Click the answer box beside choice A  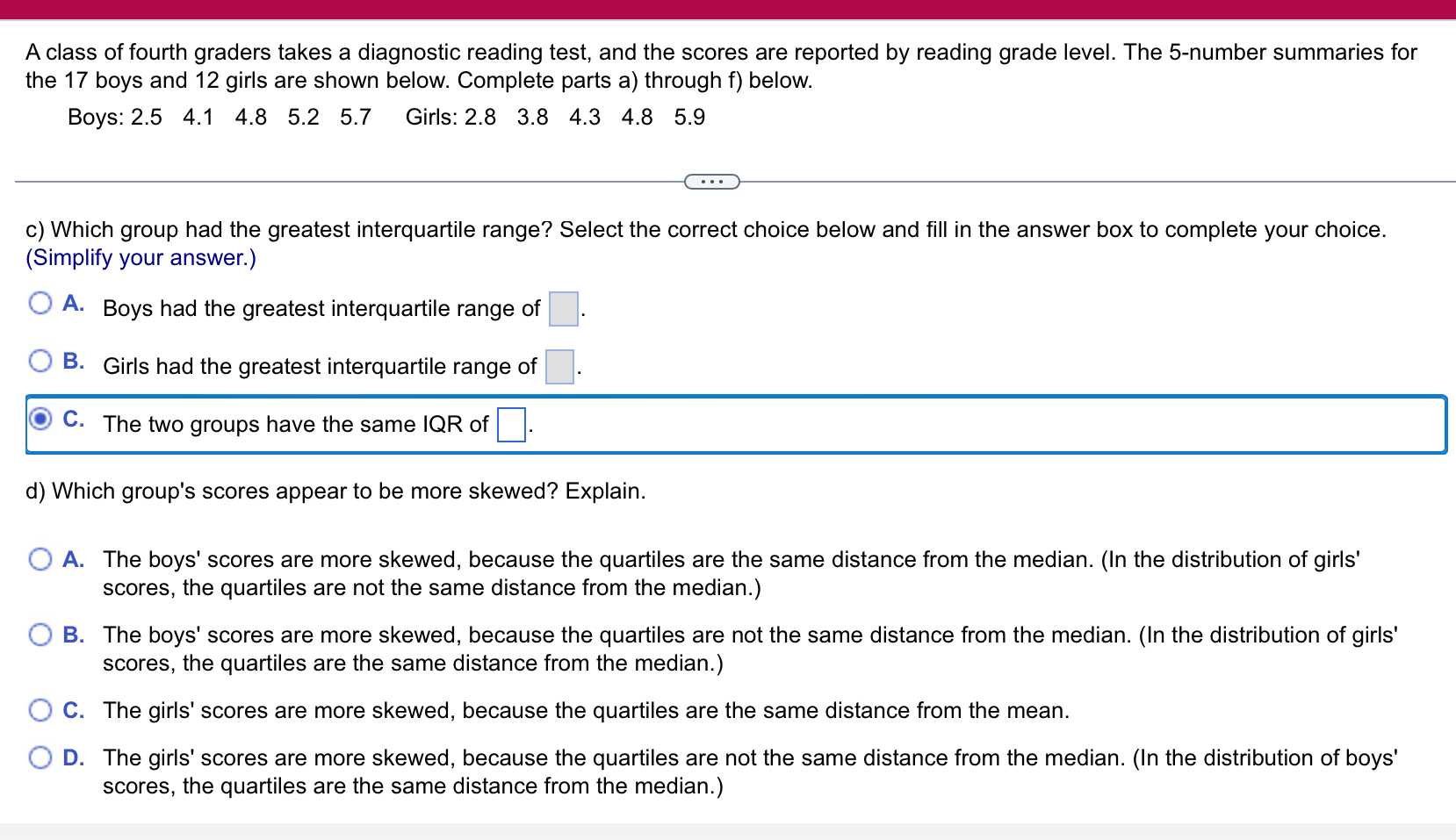click(x=562, y=310)
